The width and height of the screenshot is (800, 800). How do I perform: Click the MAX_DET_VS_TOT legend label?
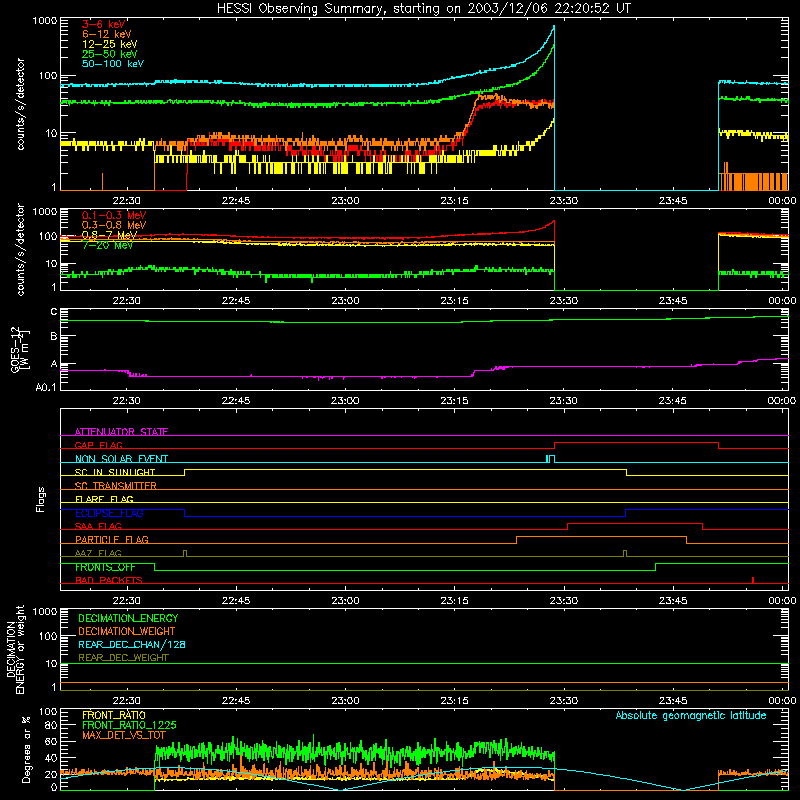123,735
